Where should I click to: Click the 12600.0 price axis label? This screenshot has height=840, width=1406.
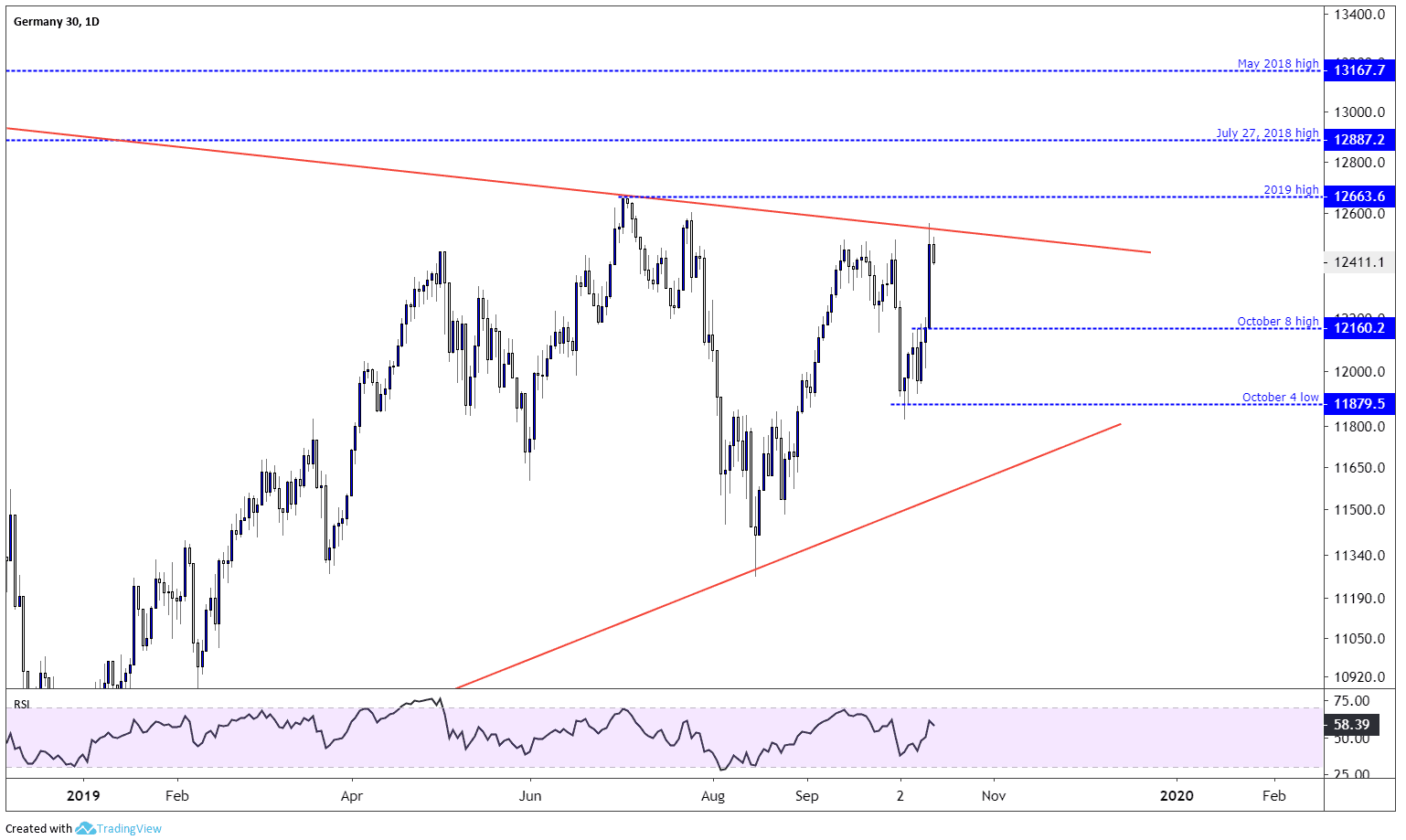[x=1359, y=214]
